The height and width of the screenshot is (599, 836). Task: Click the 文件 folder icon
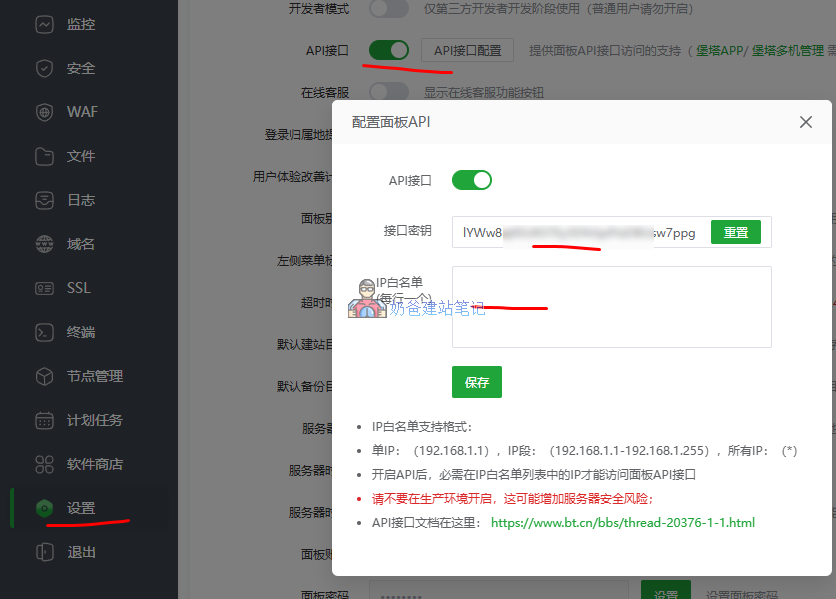[x=44, y=156]
